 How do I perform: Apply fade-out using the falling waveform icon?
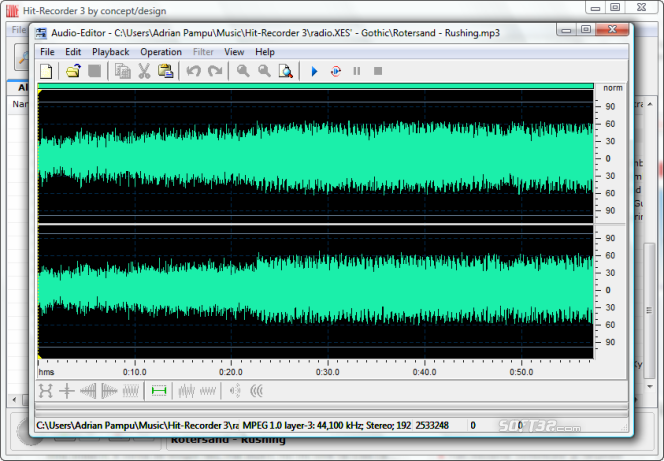point(109,391)
